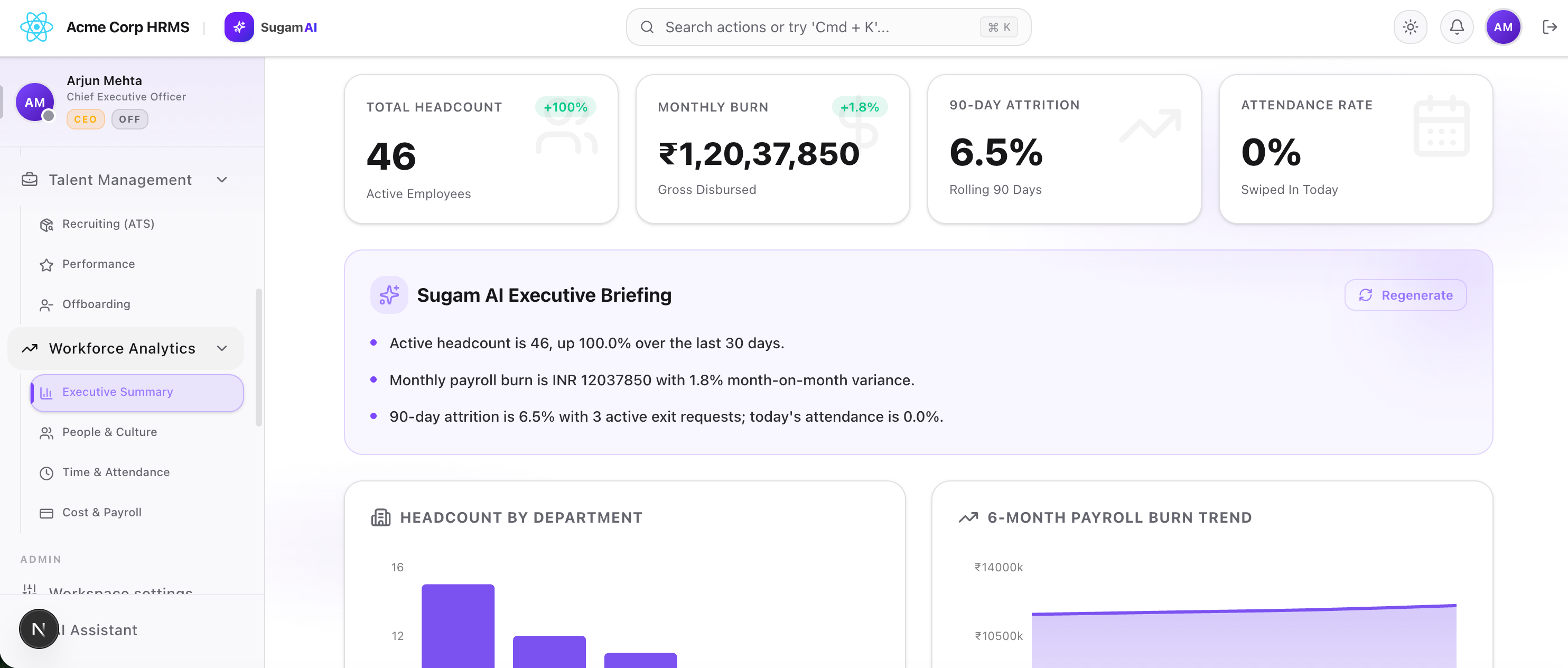Click the +1.8% monthly burn badge

[x=860, y=107]
